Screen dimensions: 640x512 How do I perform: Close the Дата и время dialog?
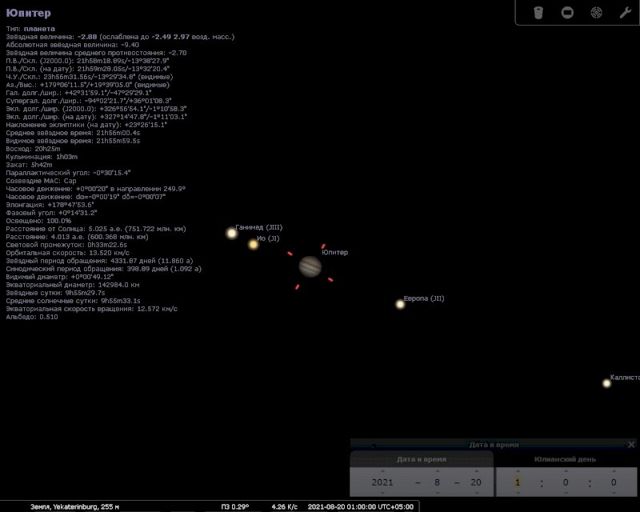pyautogui.click(x=631, y=444)
